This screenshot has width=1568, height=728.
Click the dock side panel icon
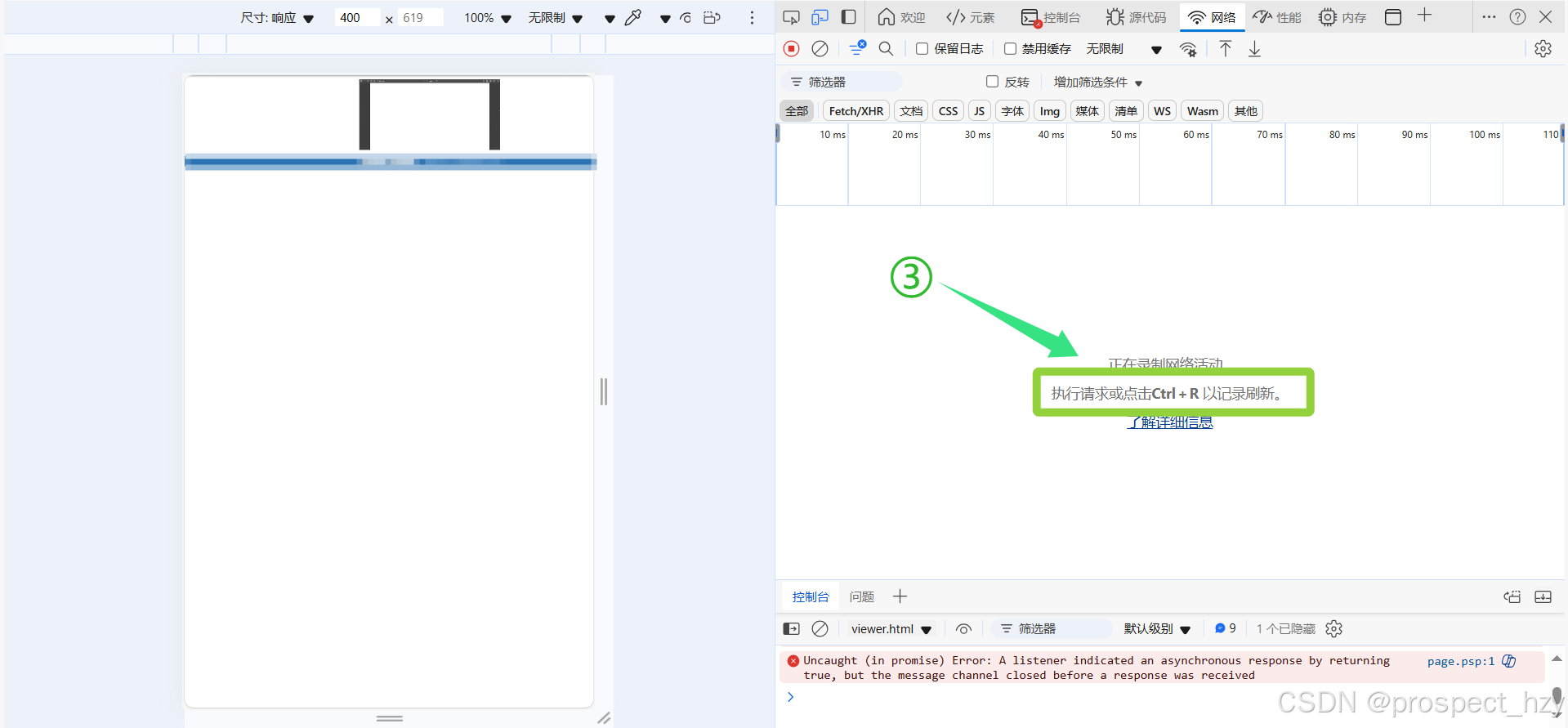pyautogui.click(x=849, y=17)
